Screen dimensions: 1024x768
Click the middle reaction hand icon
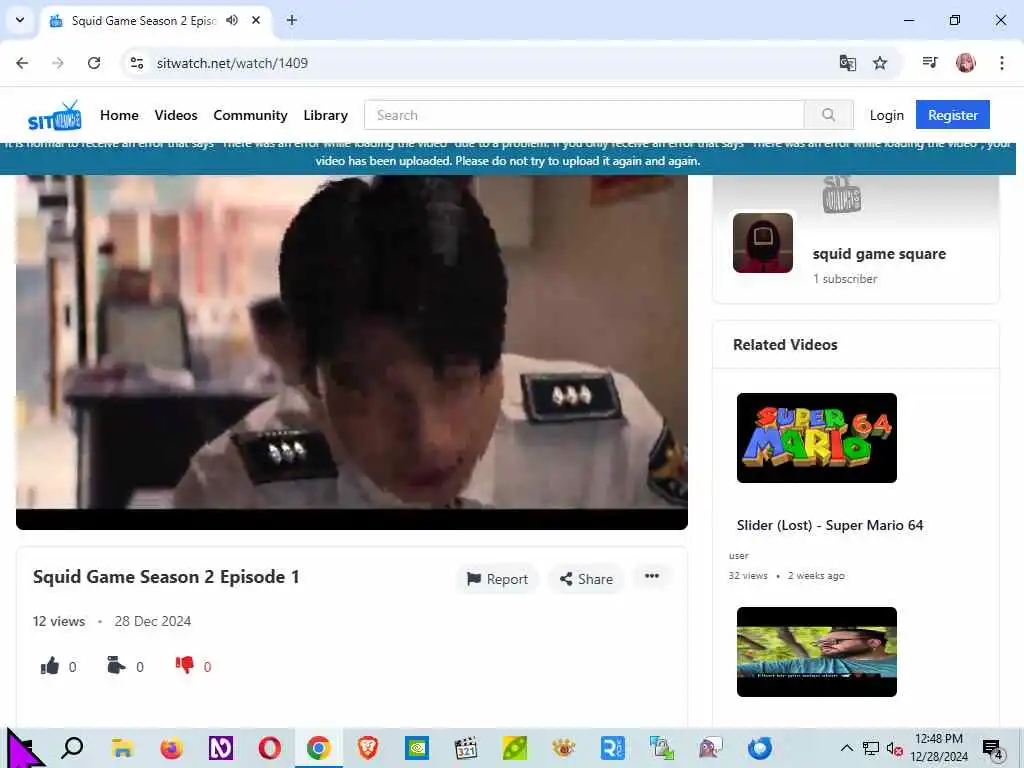pos(116,665)
